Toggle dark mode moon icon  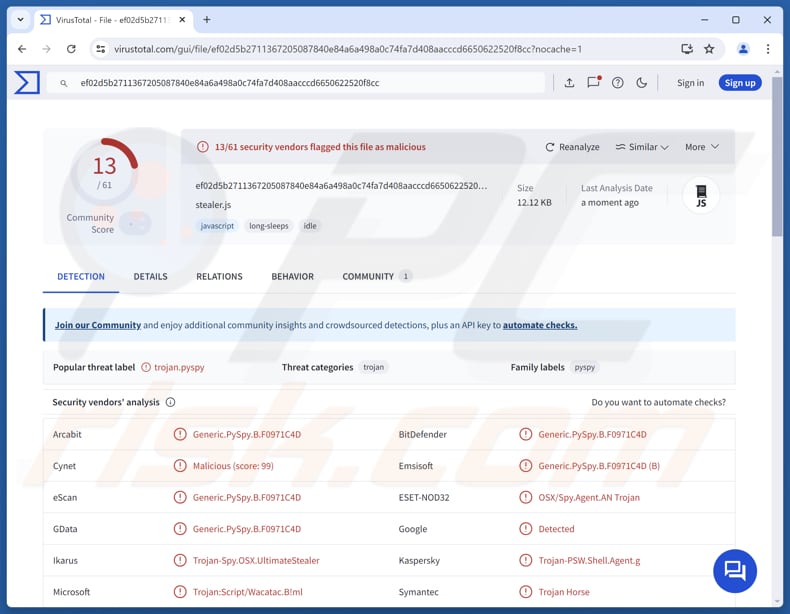point(642,83)
